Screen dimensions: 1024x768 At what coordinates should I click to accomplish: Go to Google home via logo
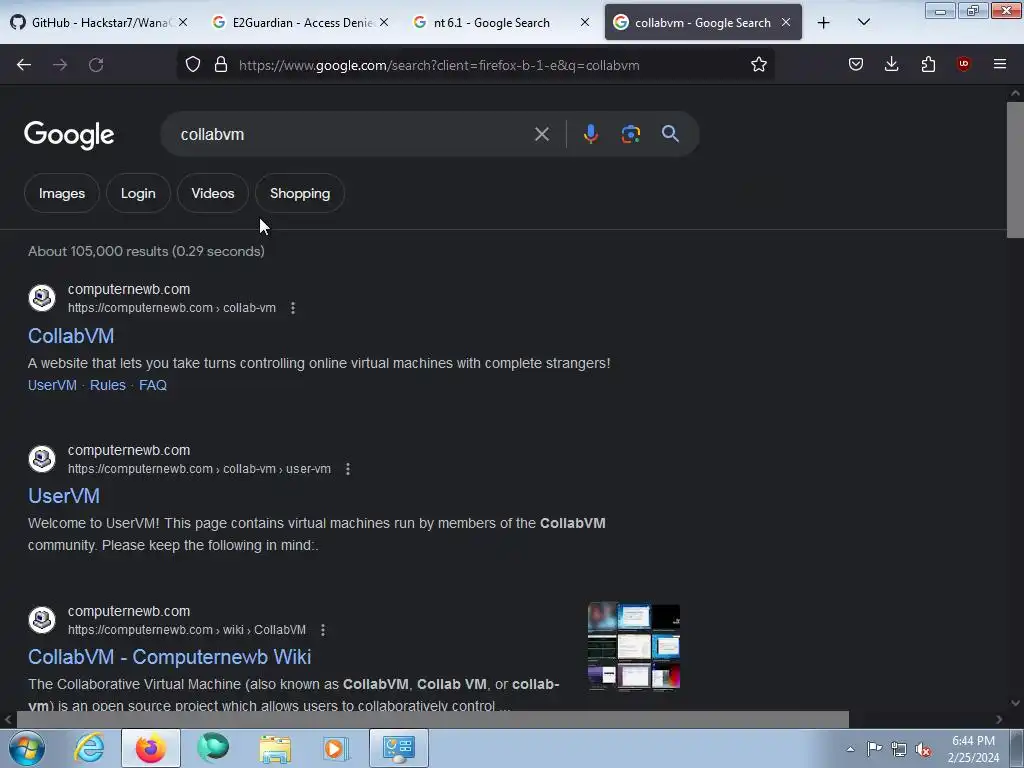click(69, 135)
